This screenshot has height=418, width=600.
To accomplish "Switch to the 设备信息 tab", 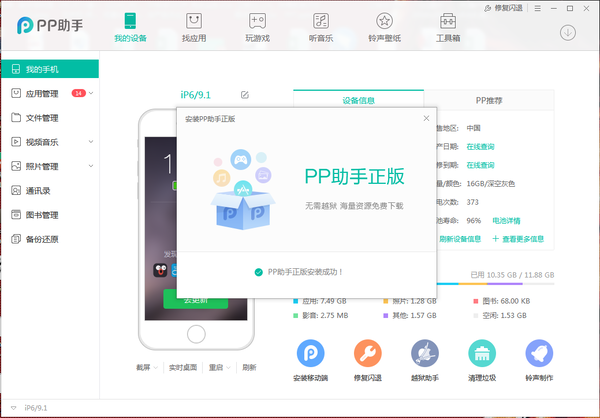I will click(359, 100).
